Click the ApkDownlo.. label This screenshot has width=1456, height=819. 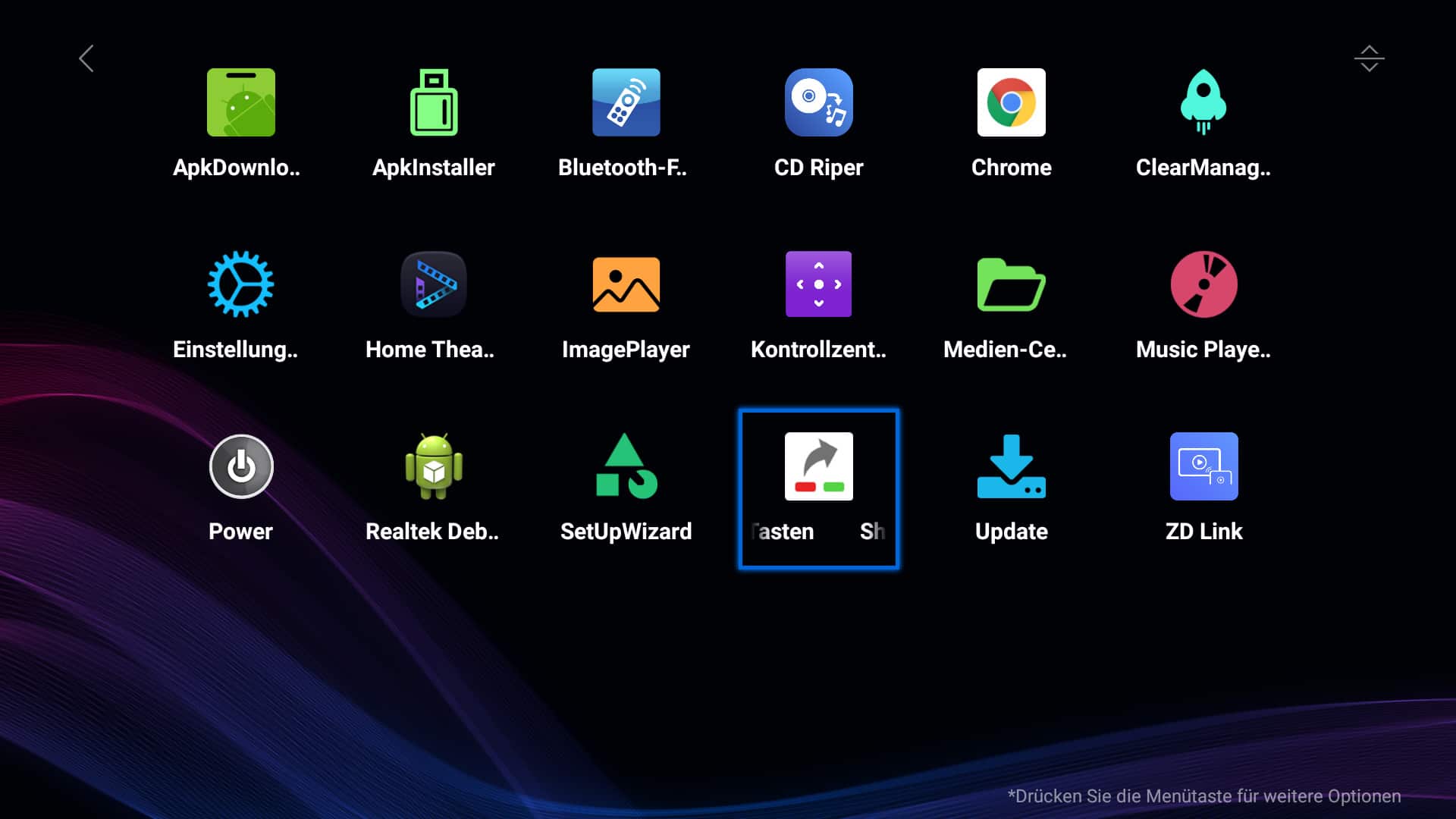tap(237, 168)
